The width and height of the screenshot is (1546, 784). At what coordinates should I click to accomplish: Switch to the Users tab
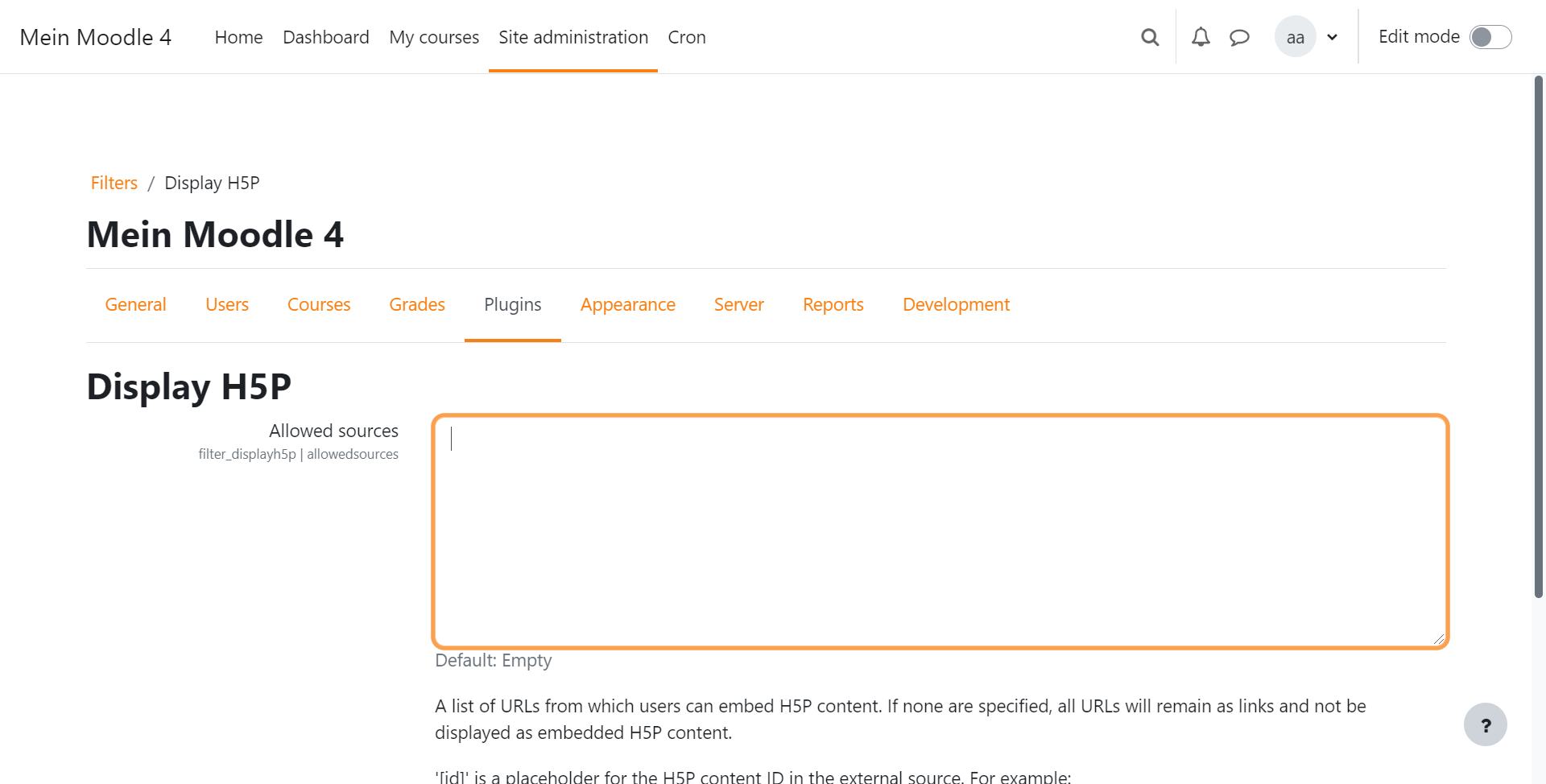tap(227, 304)
